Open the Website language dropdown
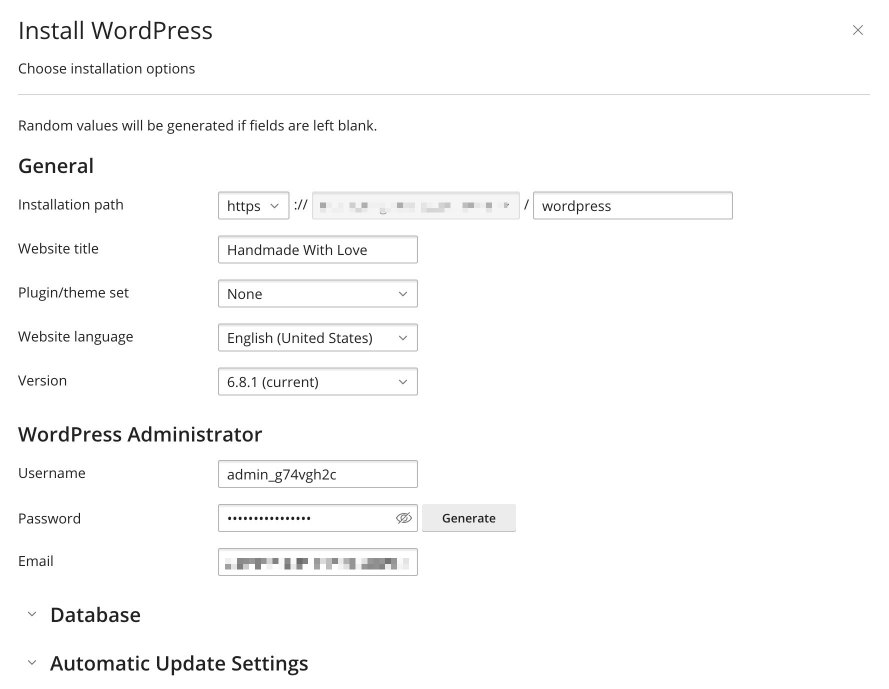This screenshot has height=689, width=889. tap(318, 337)
